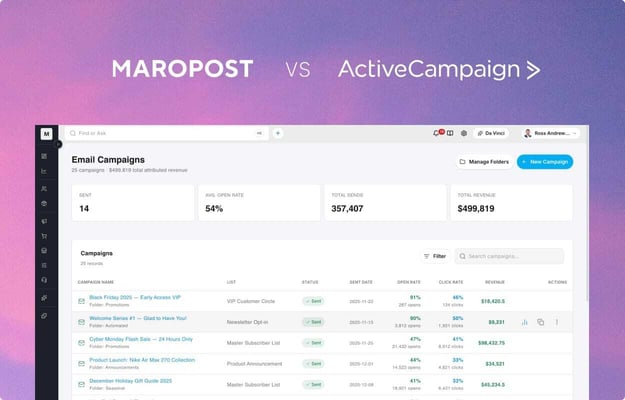Viewport: 625px width, 400px height.
Task: Open the settings gear icon in top bar
Action: point(464,133)
